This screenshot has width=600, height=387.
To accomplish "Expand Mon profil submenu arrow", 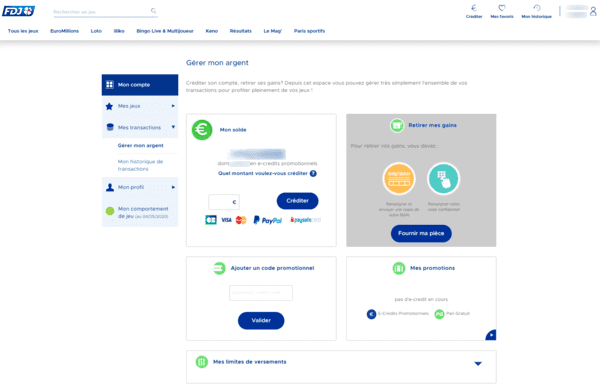I will pyautogui.click(x=173, y=187).
